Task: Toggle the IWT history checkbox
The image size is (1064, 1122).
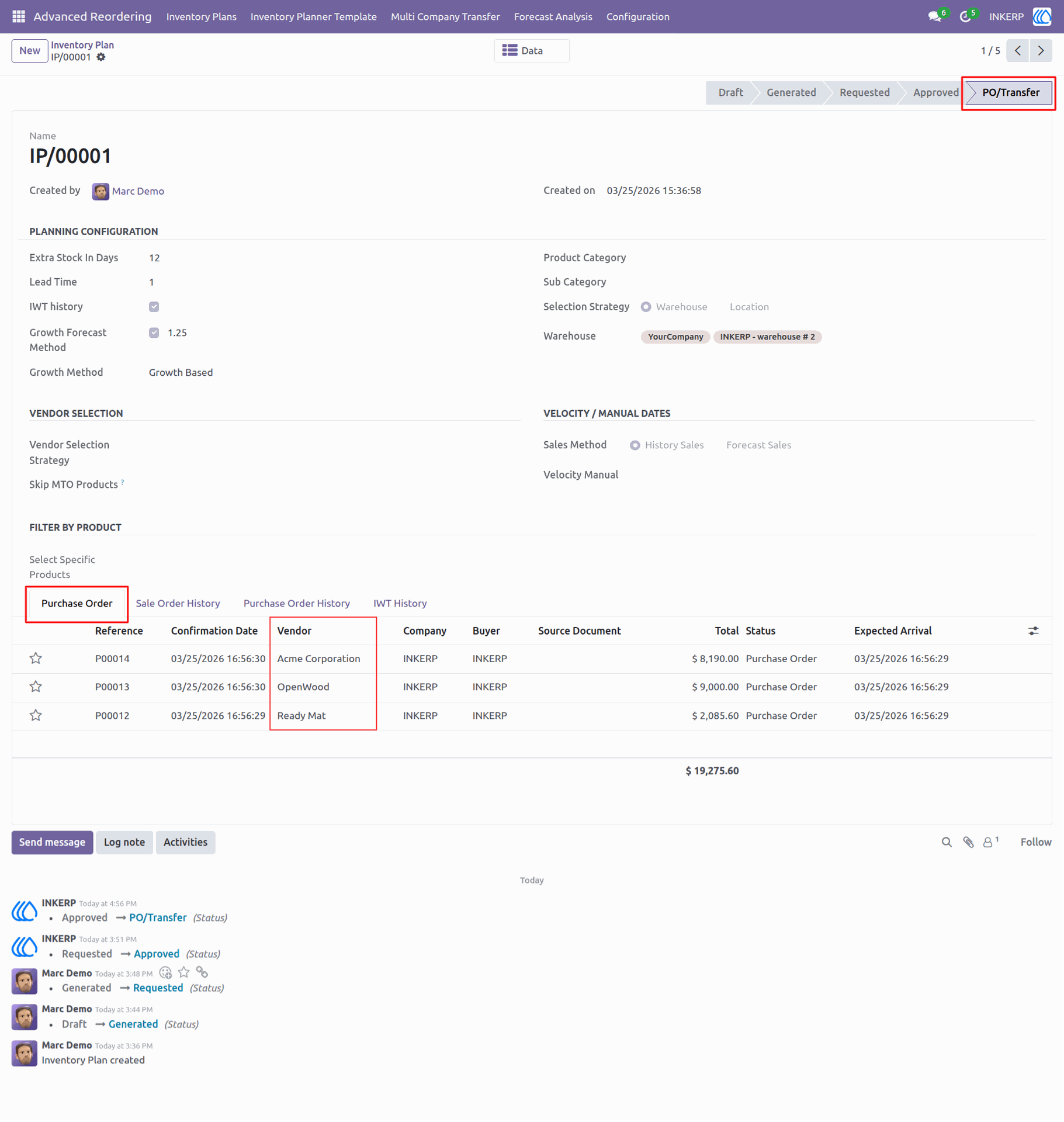Action: click(154, 307)
